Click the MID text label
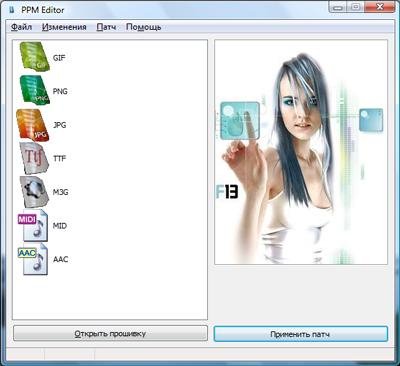The image size is (400, 366). tap(60, 226)
